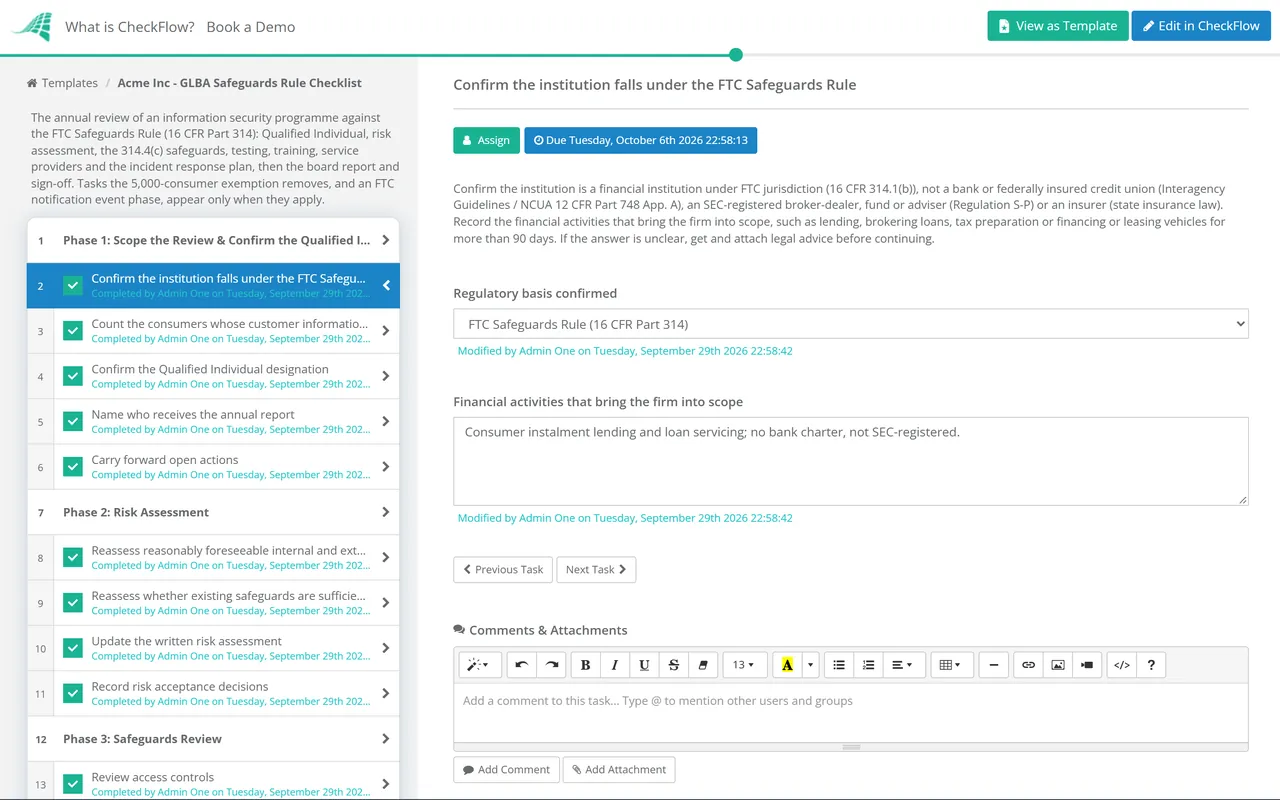Viewport: 1280px width, 800px height.
Task: Insert a horizontal rule line
Action: pos(994,665)
